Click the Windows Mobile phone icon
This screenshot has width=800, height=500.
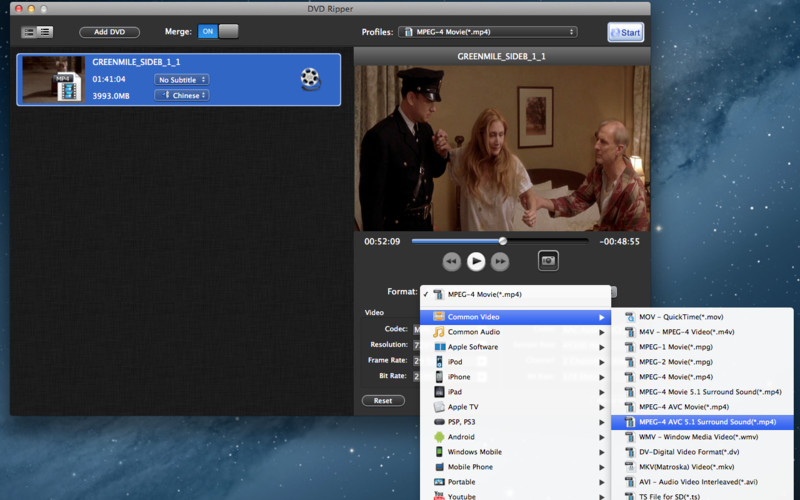[x=439, y=452]
